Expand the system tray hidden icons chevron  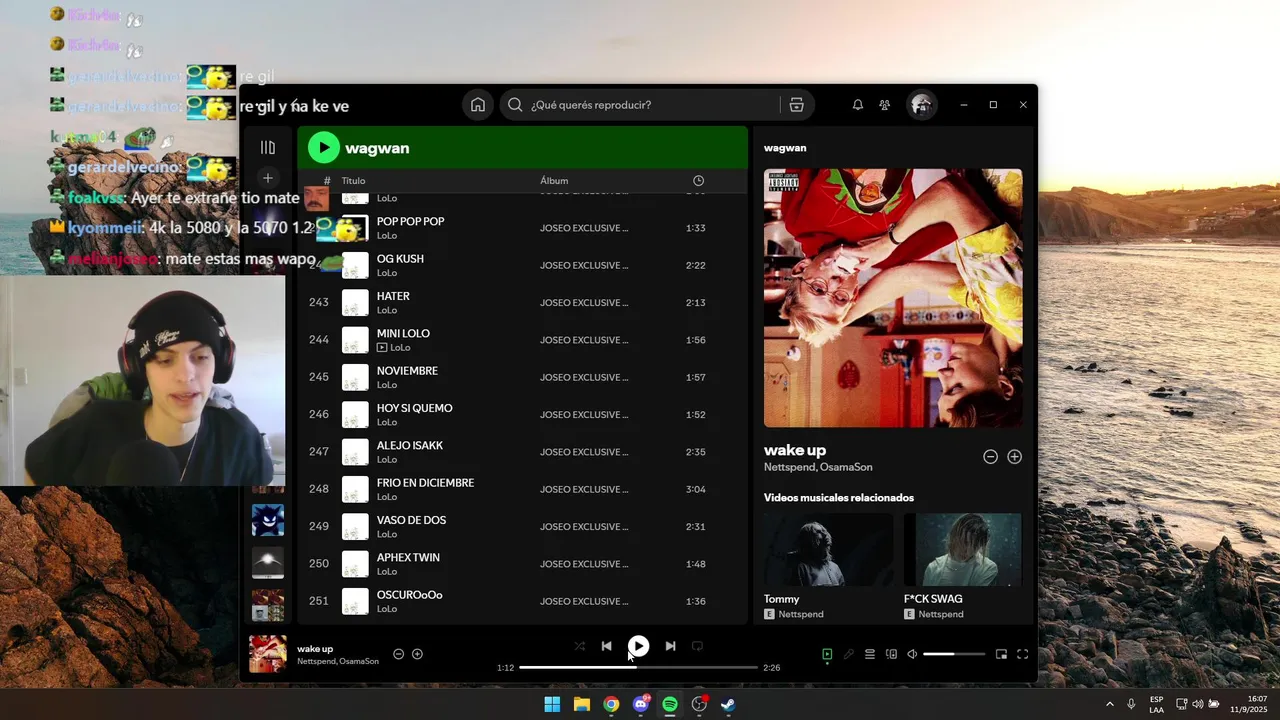[1109, 704]
